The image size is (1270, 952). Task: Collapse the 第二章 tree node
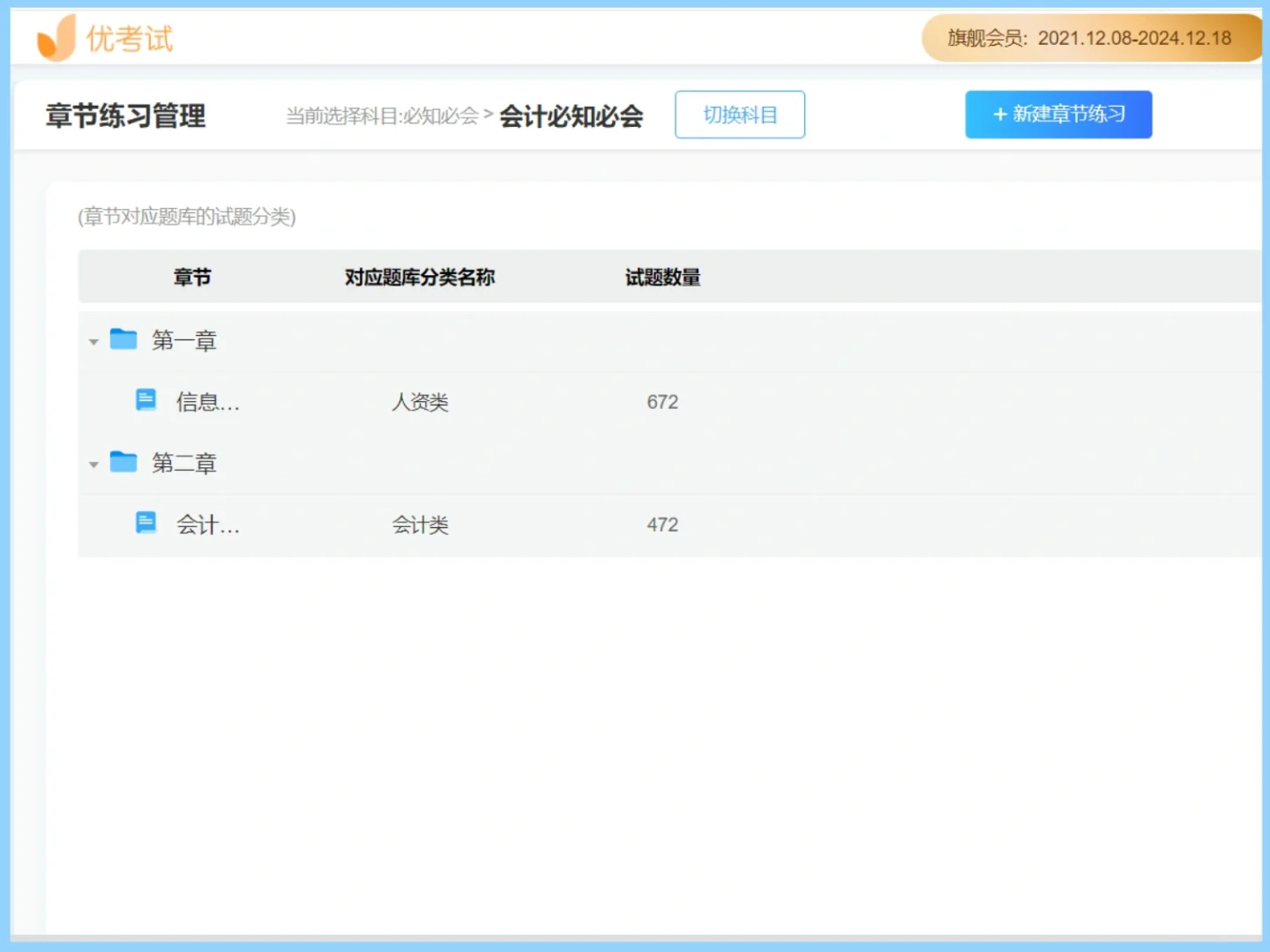pos(93,465)
